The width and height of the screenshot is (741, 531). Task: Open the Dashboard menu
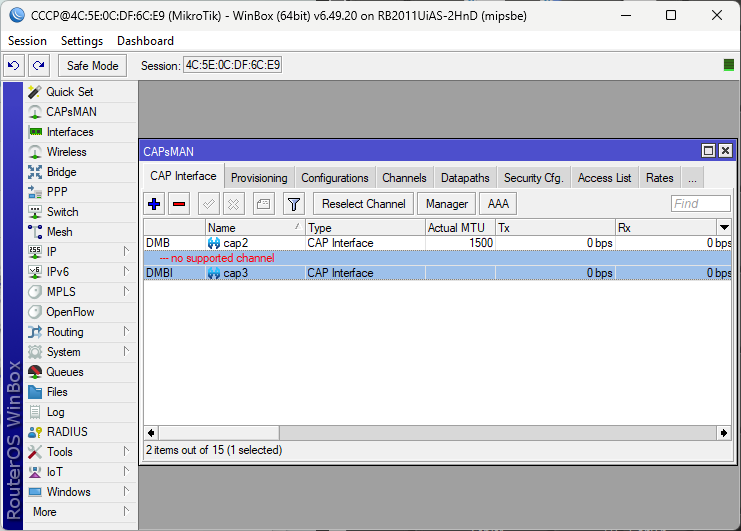[x=146, y=41]
